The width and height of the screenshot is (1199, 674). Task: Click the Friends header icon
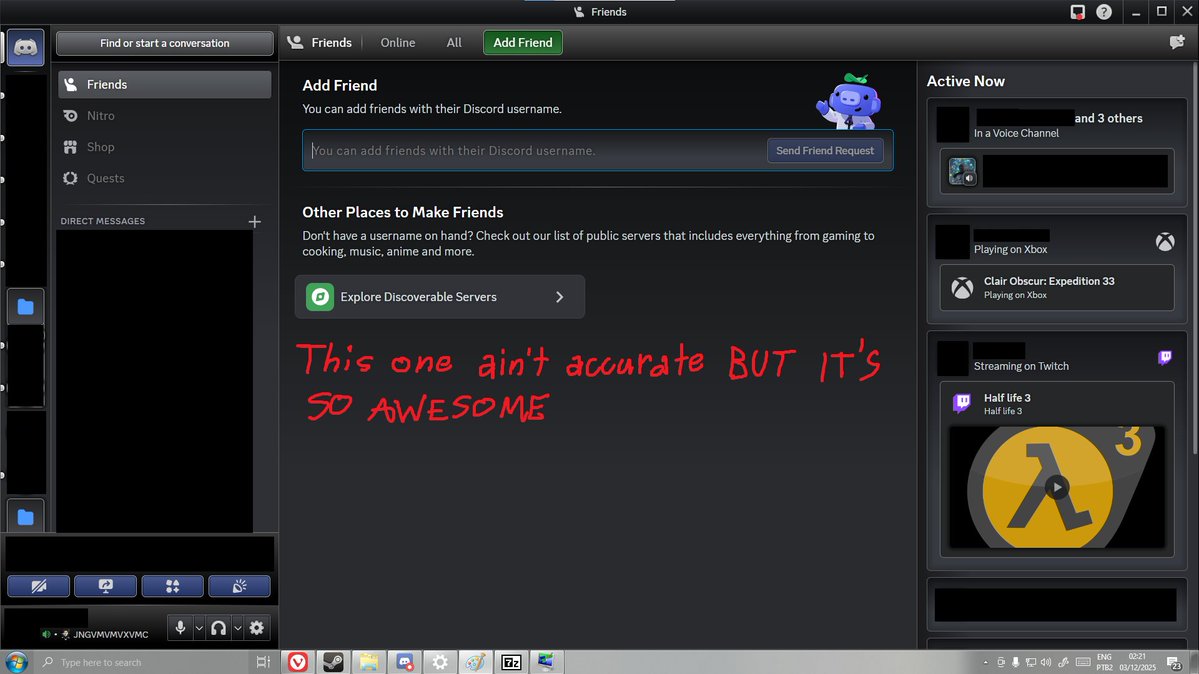click(295, 43)
